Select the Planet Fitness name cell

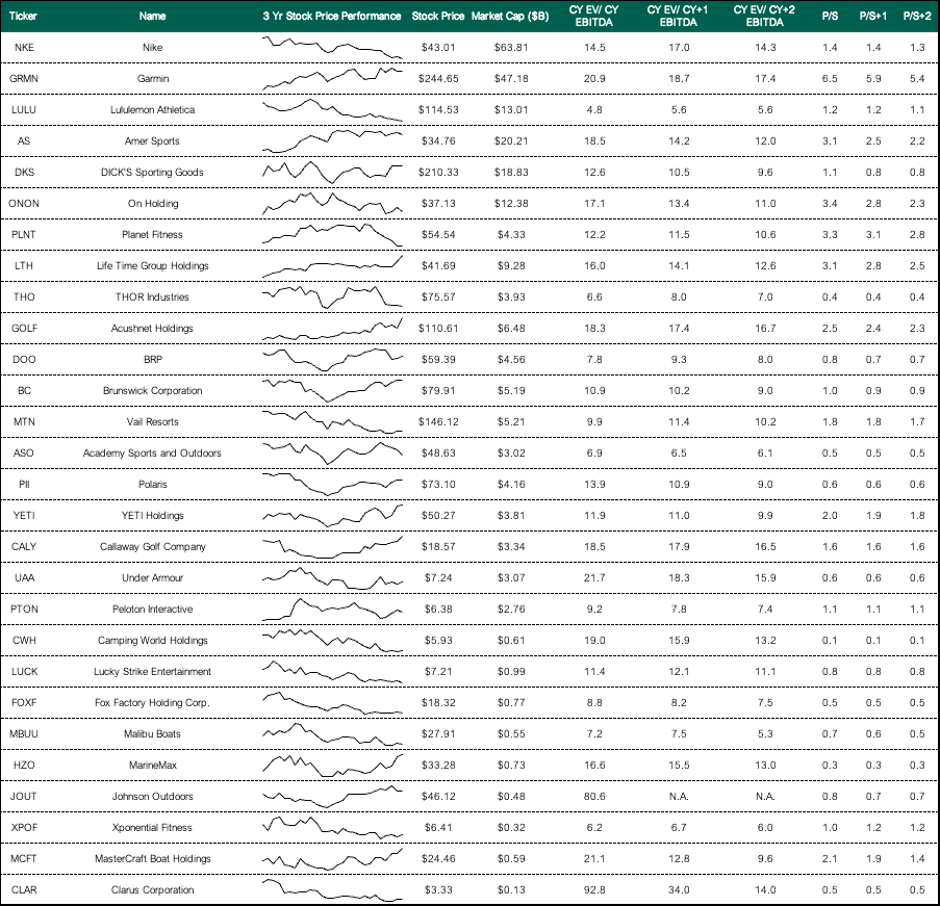click(x=152, y=234)
